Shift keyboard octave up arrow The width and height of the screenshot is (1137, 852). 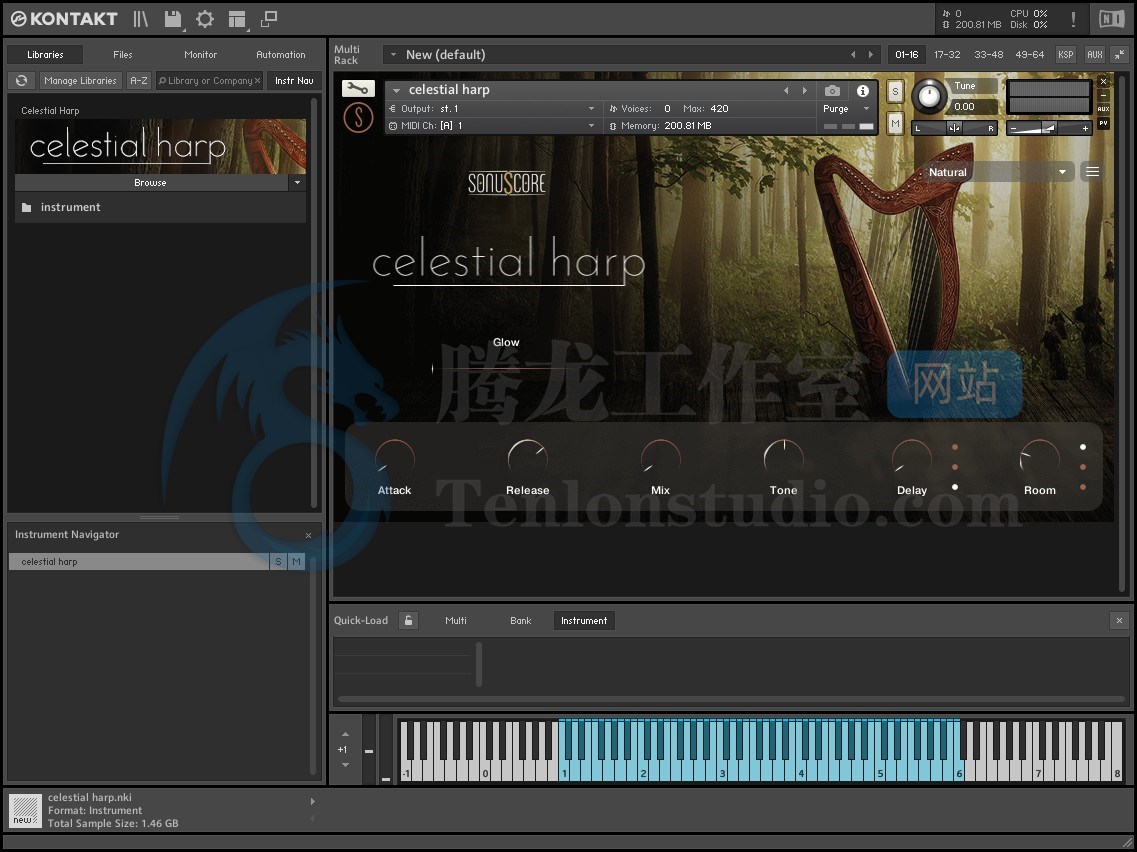coord(345,734)
